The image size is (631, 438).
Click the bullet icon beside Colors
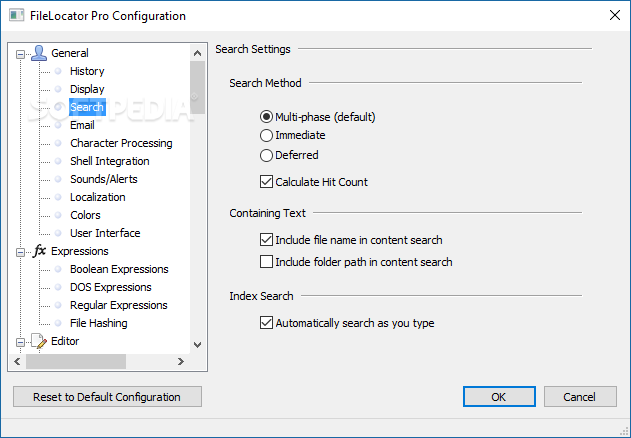click(58, 215)
